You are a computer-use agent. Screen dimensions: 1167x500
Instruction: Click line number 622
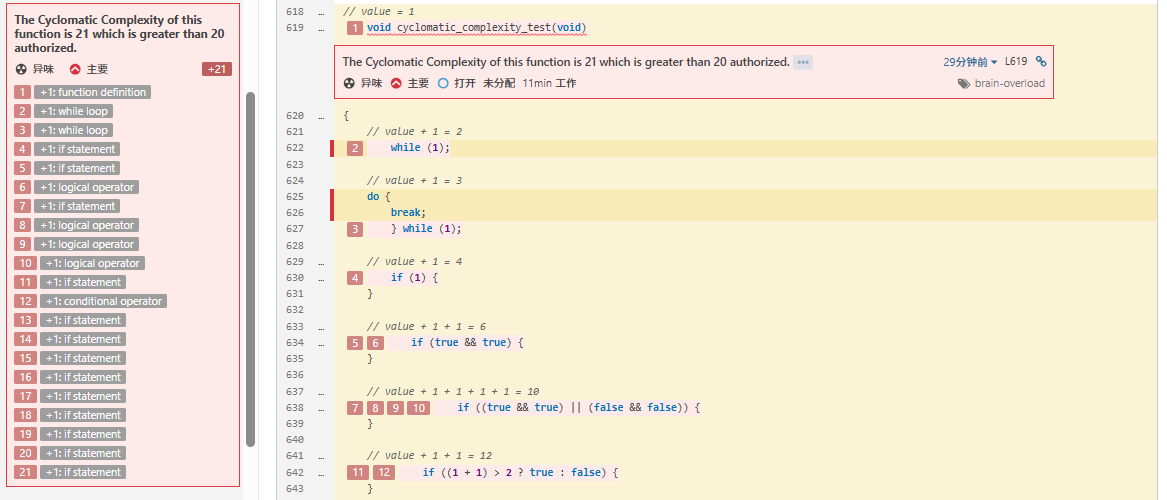pyautogui.click(x=295, y=148)
